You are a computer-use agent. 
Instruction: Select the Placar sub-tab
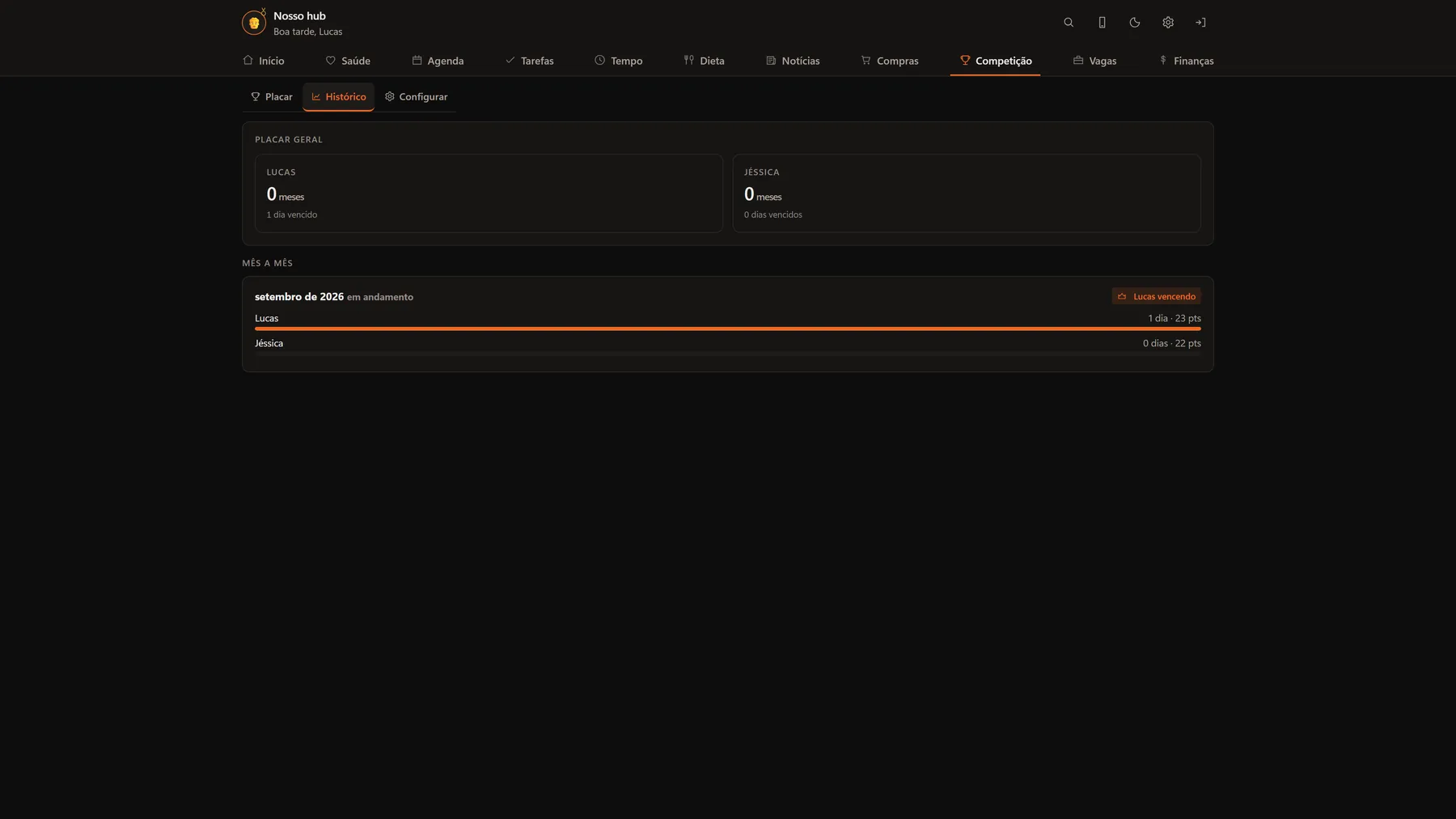(x=272, y=96)
